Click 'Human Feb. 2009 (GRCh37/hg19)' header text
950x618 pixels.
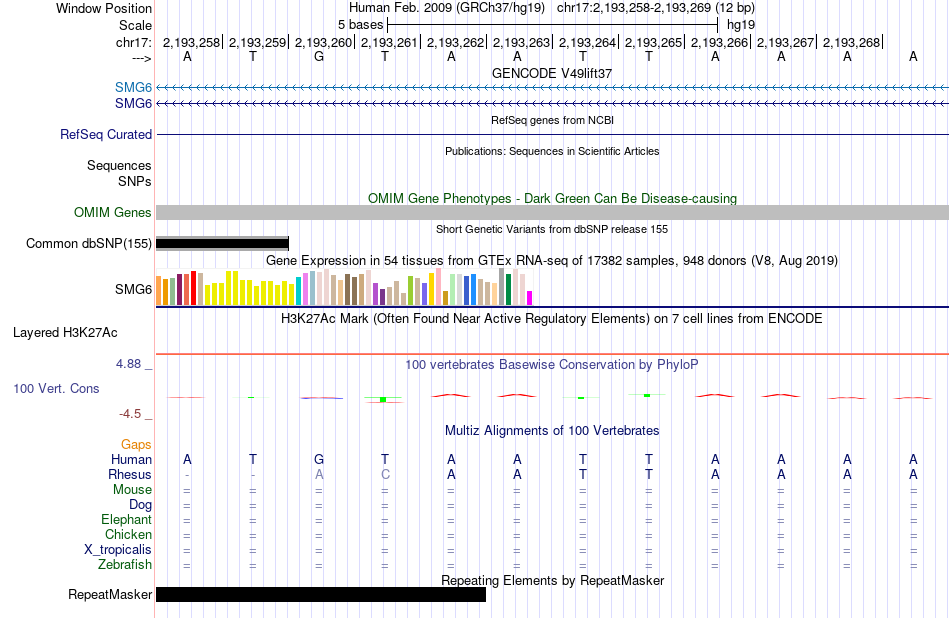[x=447, y=8]
